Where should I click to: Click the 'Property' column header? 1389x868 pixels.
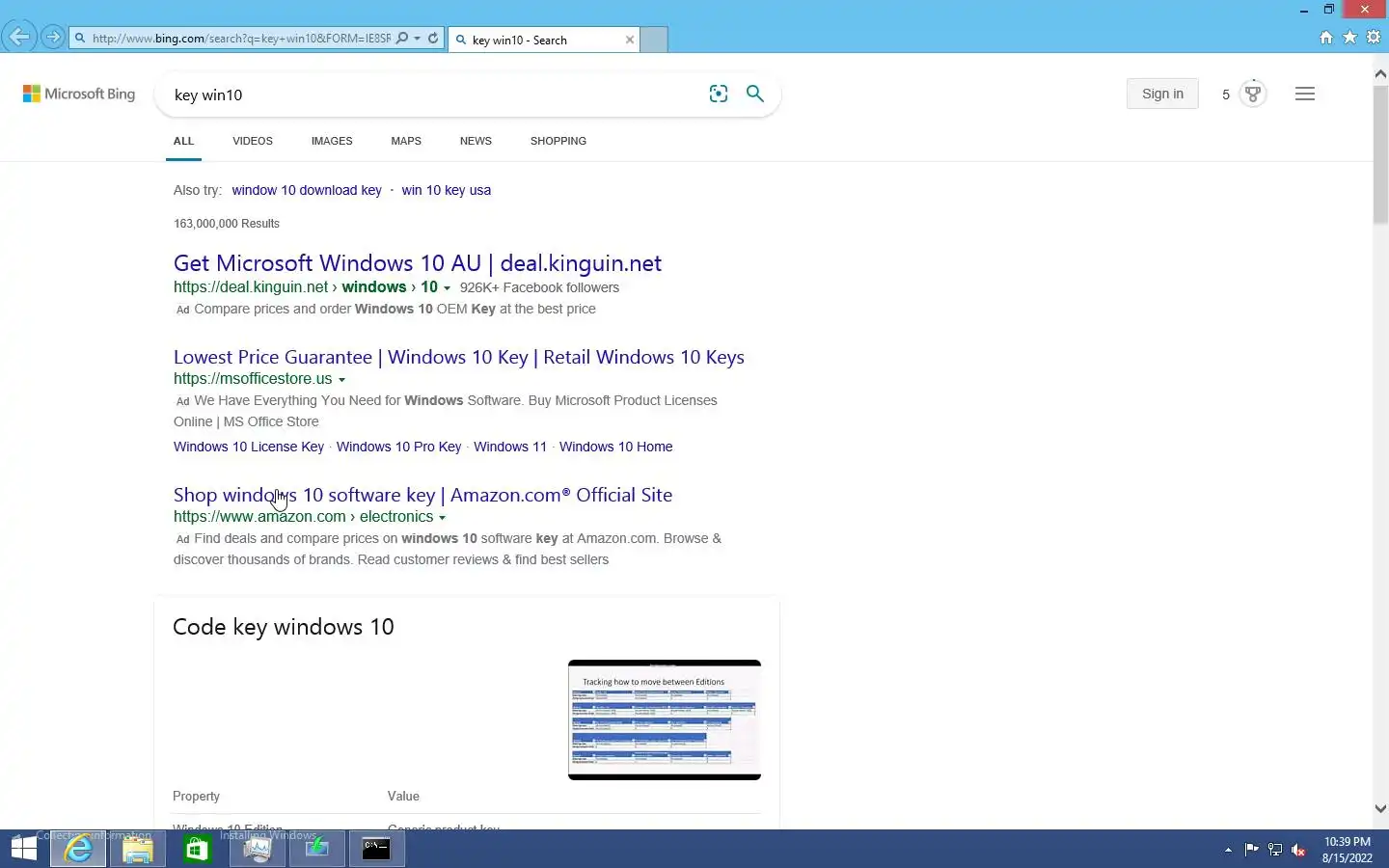[196, 796]
